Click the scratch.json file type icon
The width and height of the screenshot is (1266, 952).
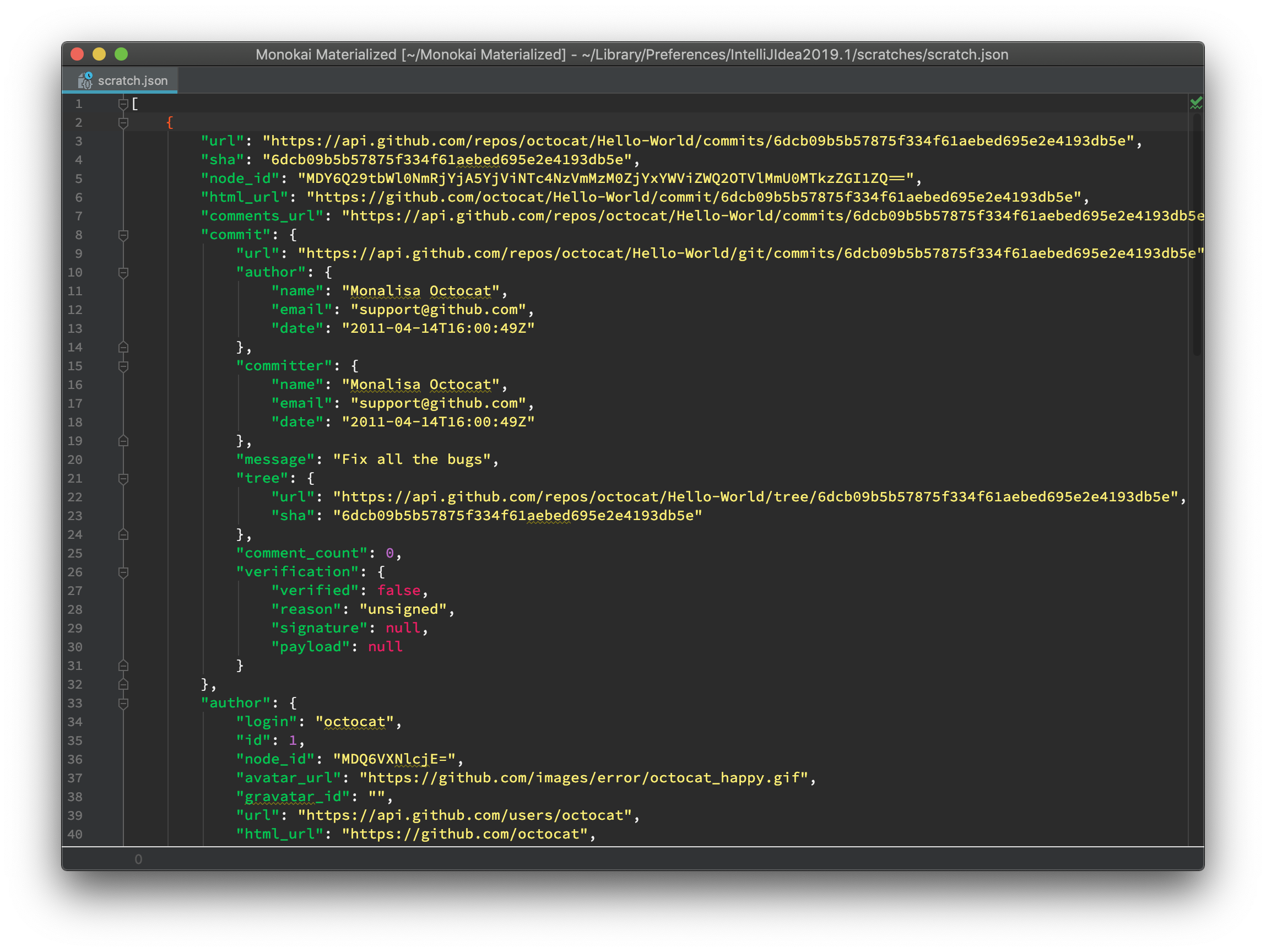85,81
